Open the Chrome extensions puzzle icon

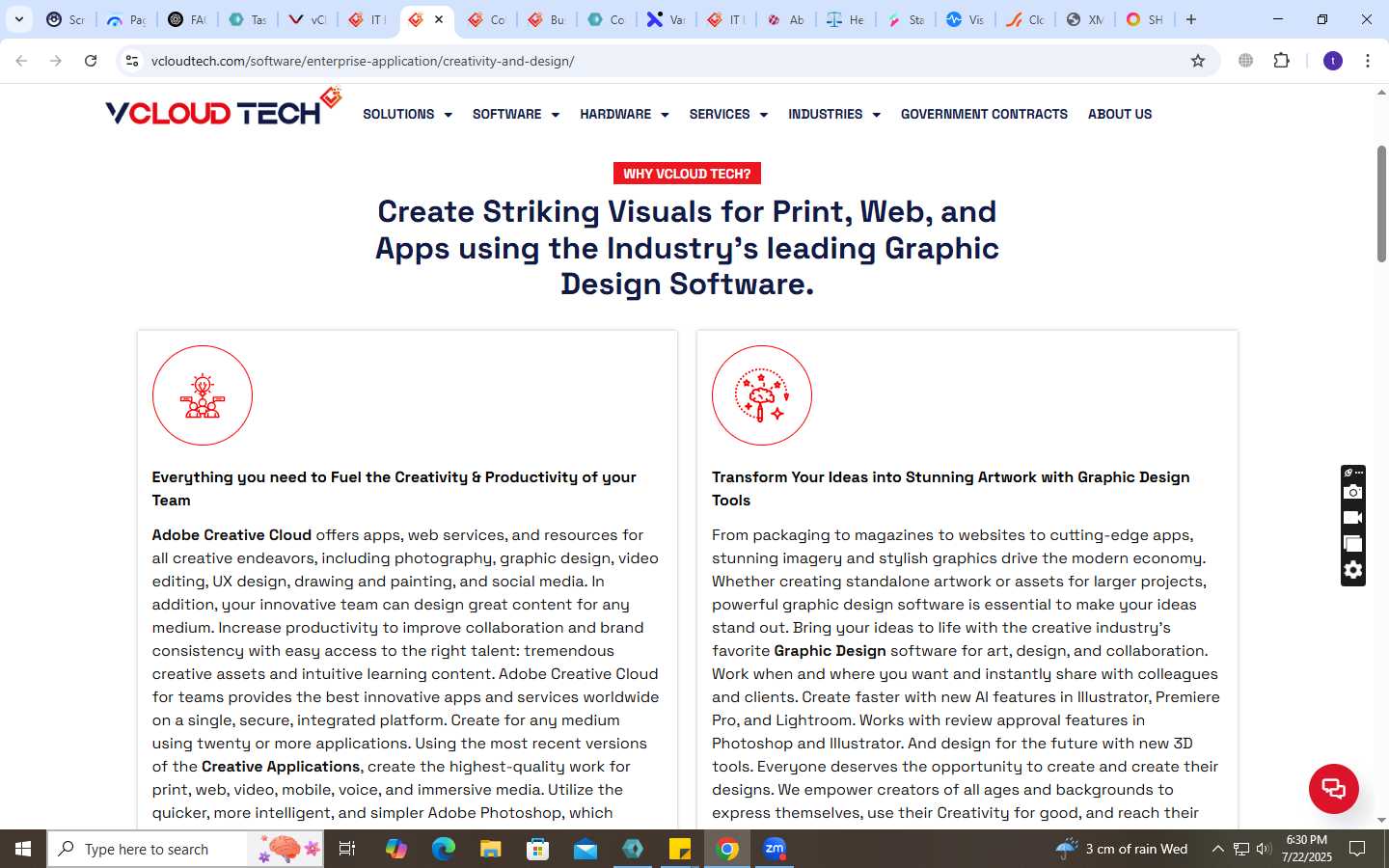[1282, 61]
